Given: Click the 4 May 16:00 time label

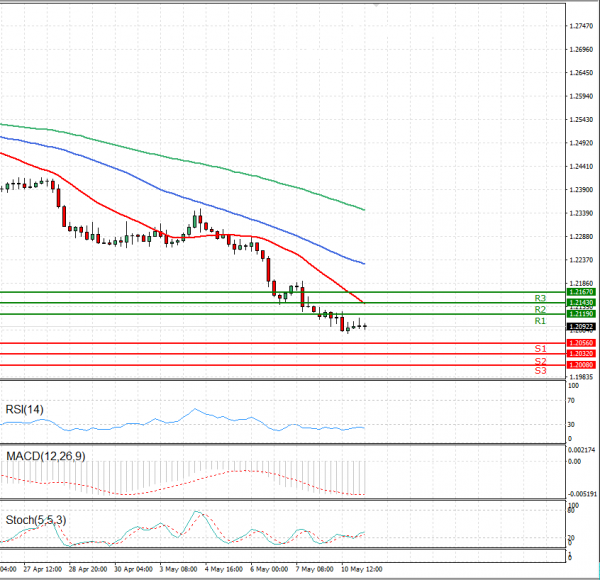Looking at the screenshot, I should 223,569.
